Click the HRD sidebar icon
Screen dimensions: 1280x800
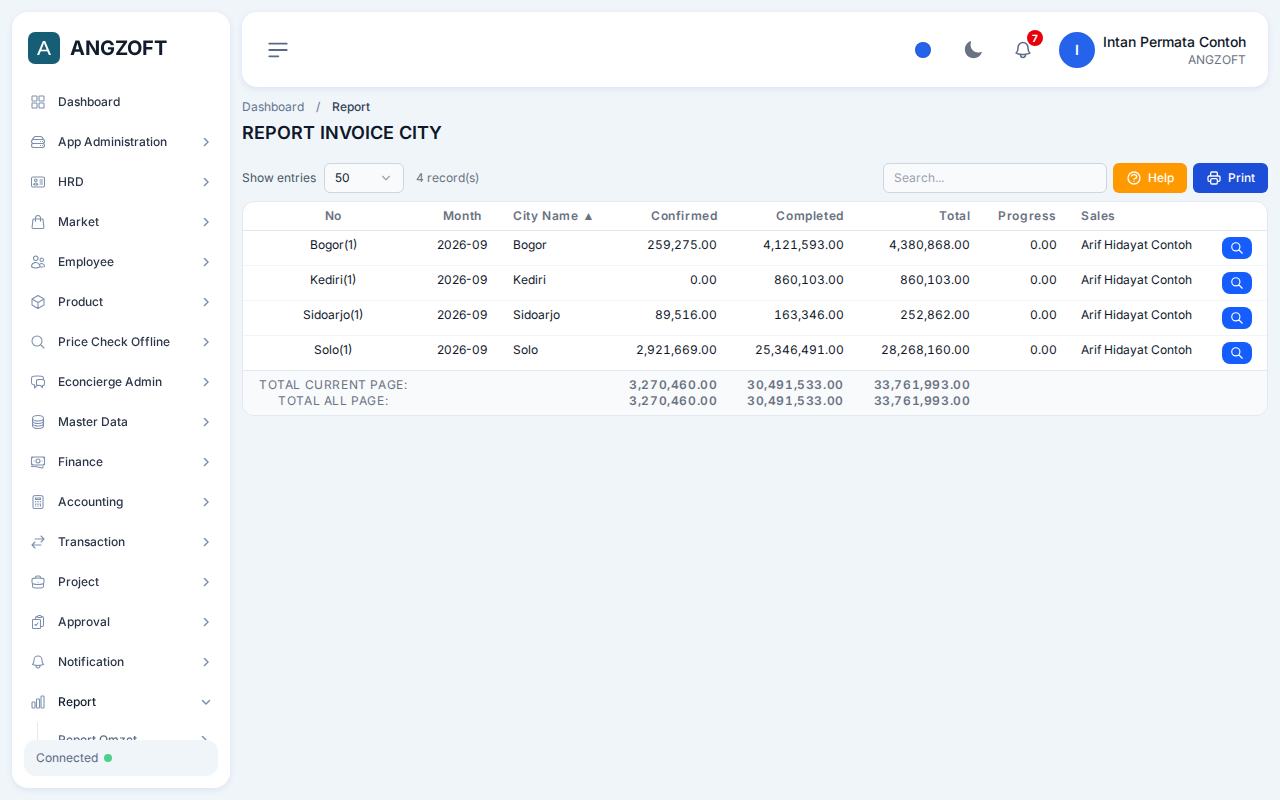pos(38,182)
